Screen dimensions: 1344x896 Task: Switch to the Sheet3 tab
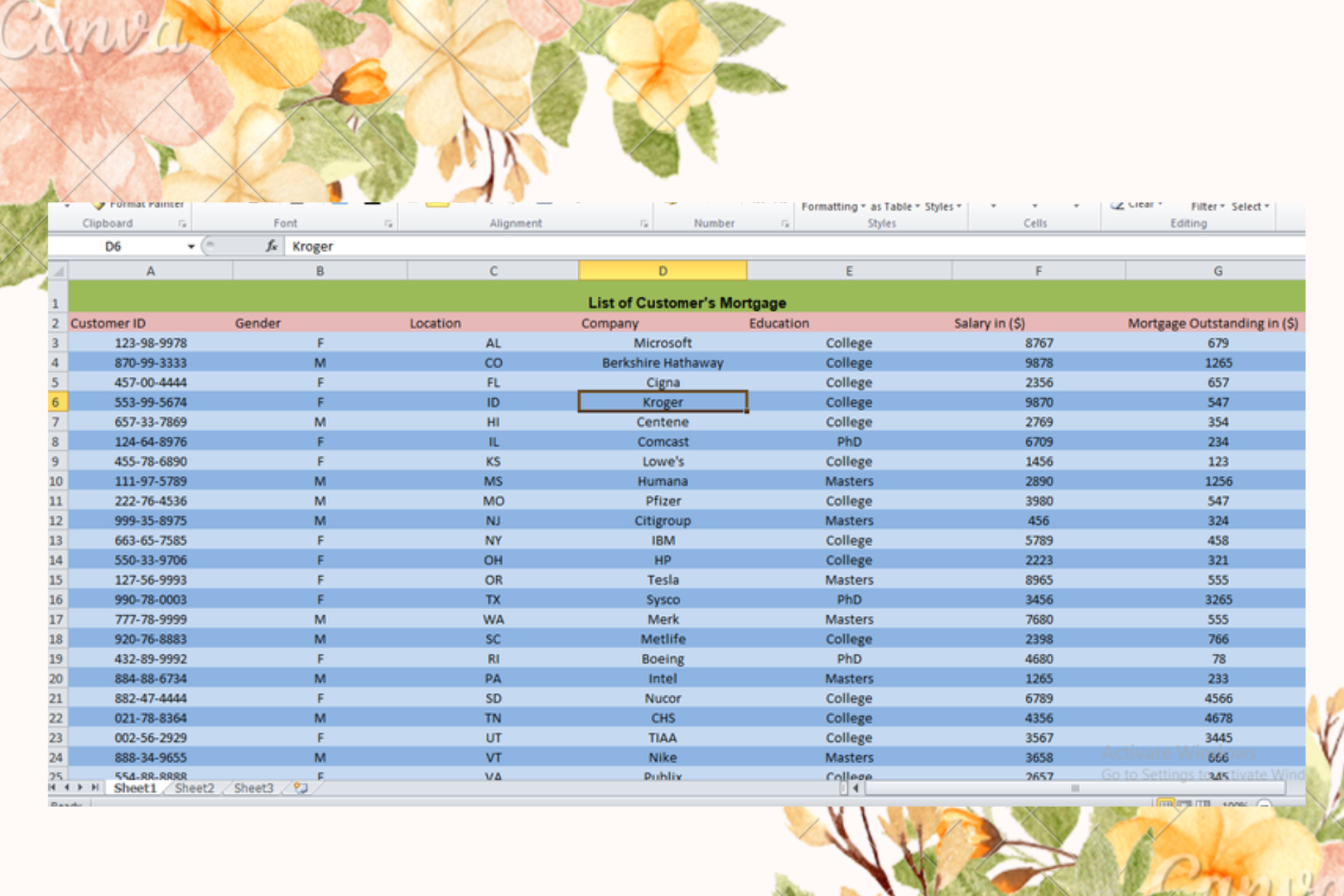click(x=253, y=788)
